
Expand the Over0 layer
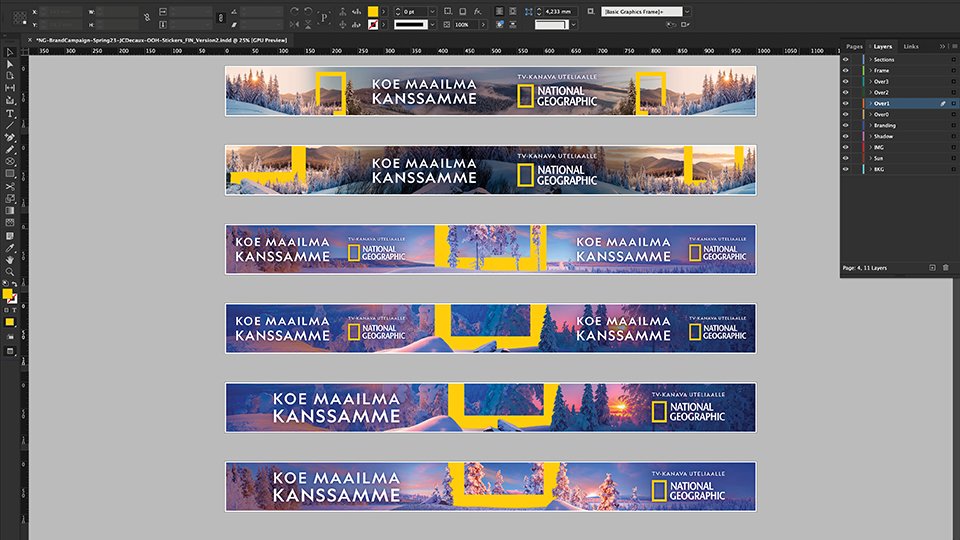871,114
